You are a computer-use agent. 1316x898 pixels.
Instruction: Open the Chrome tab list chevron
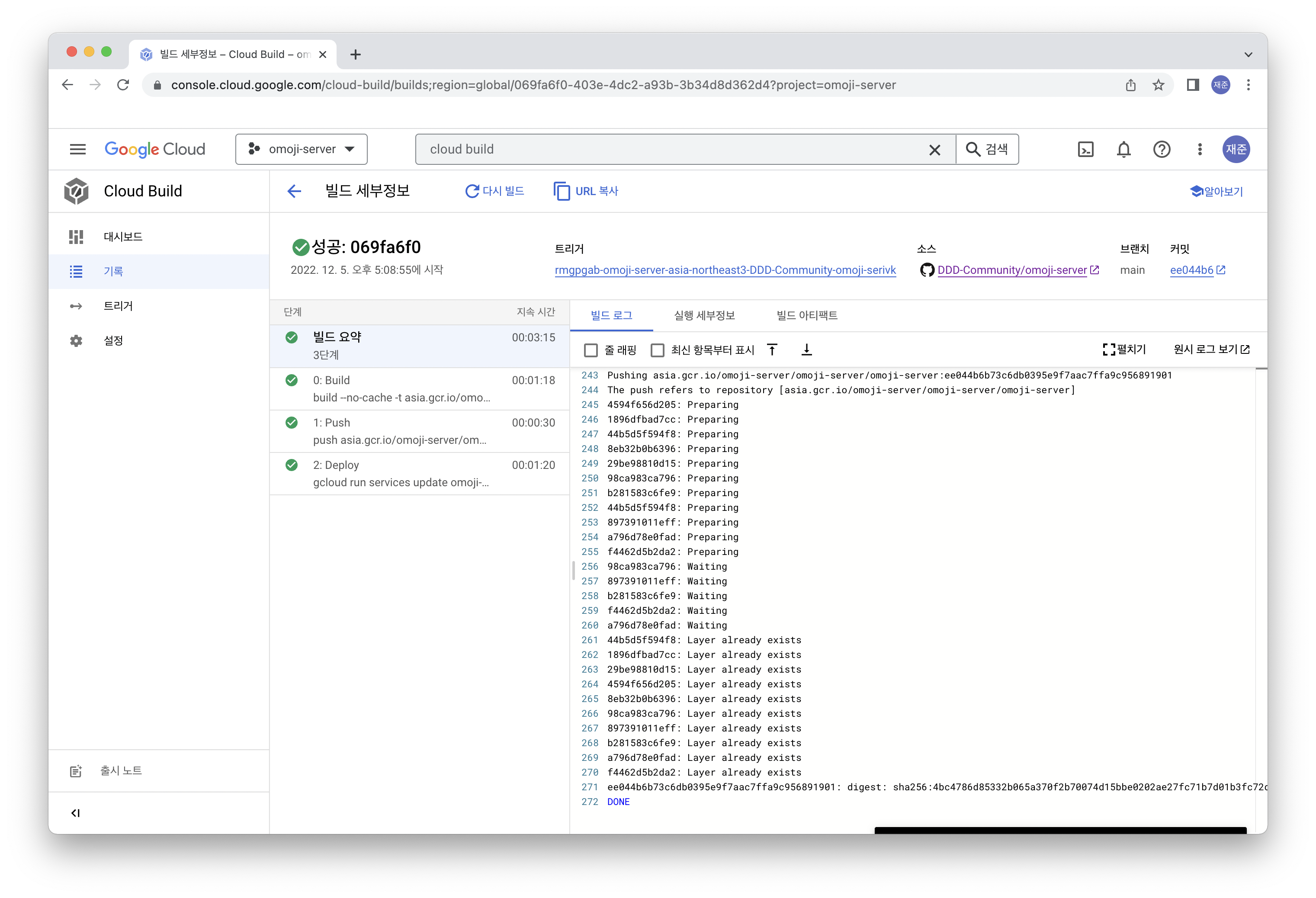1248,55
